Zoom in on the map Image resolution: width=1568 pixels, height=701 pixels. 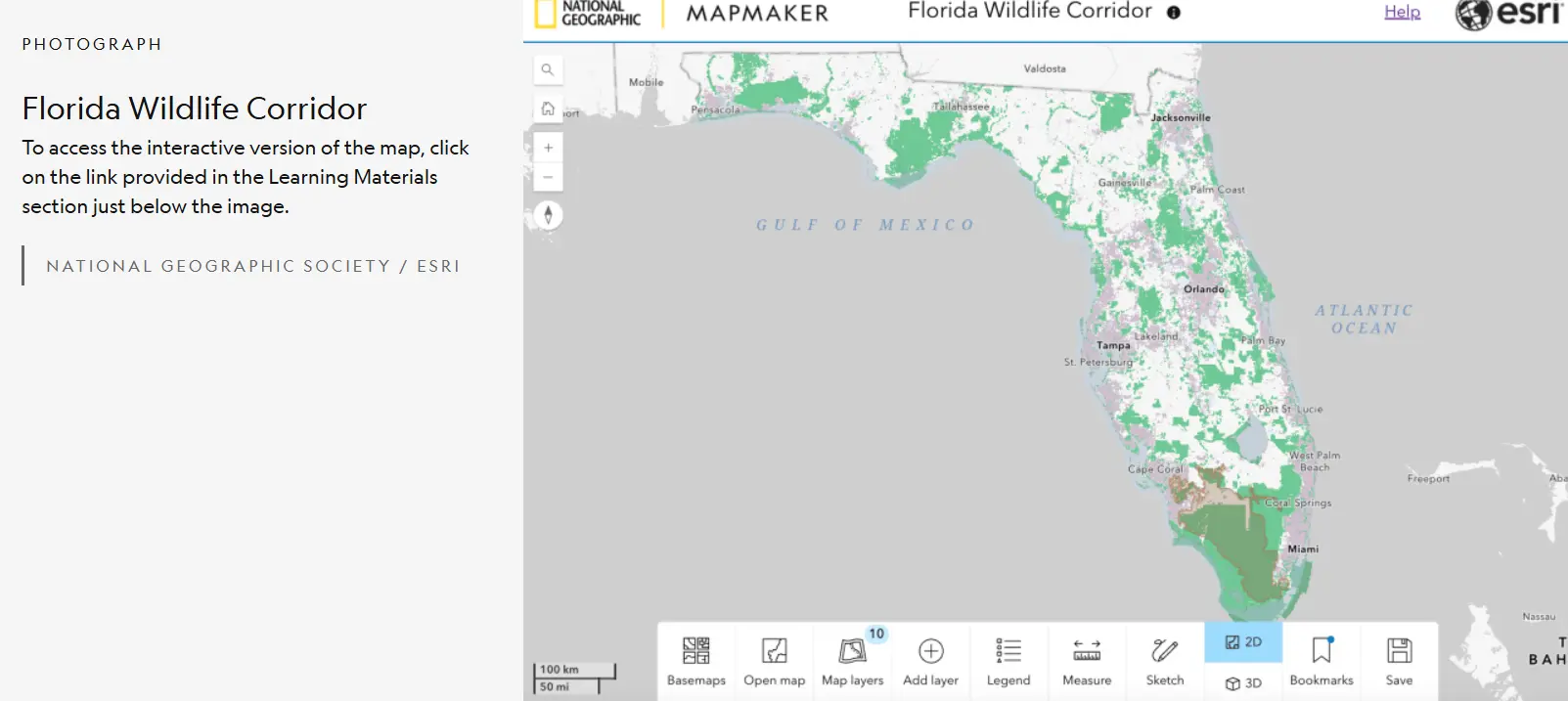(x=548, y=148)
